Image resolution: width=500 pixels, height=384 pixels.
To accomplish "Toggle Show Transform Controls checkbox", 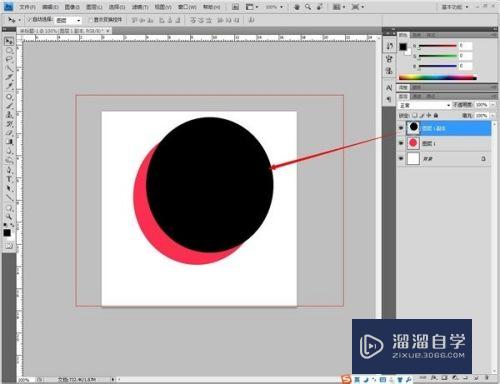I will coord(90,20).
